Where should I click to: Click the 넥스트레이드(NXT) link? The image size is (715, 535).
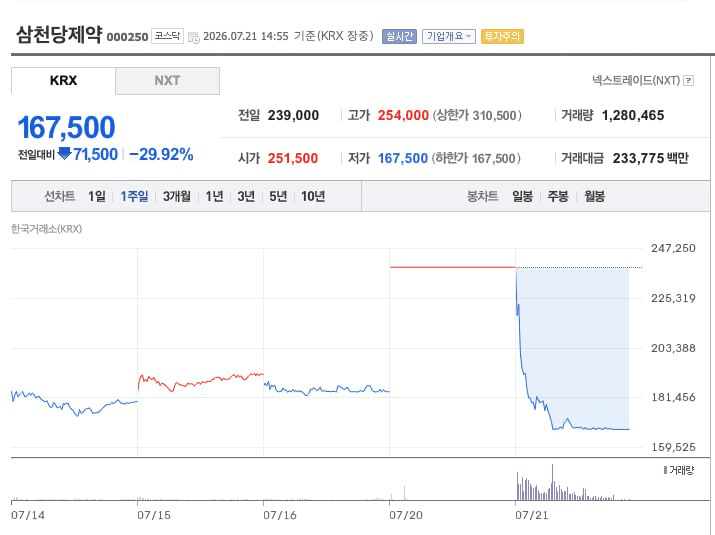[x=636, y=81]
